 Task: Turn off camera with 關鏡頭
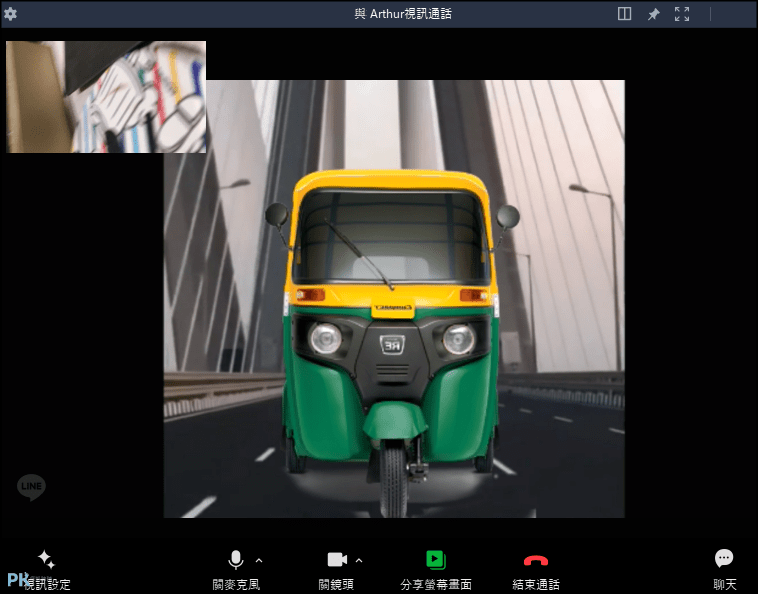(x=336, y=571)
